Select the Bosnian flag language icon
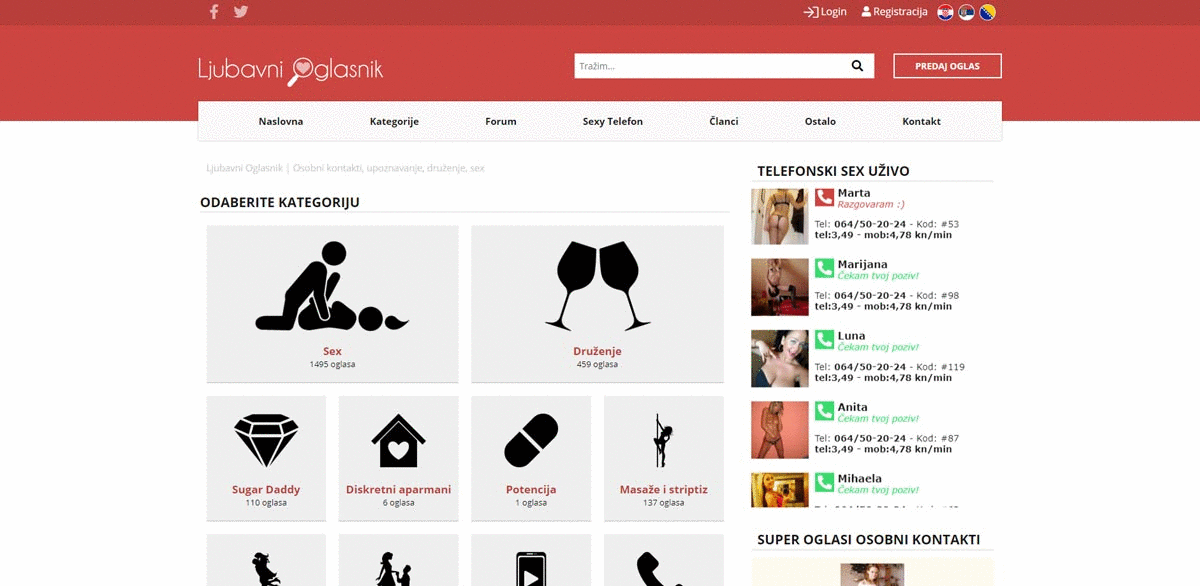 coord(989,11)
